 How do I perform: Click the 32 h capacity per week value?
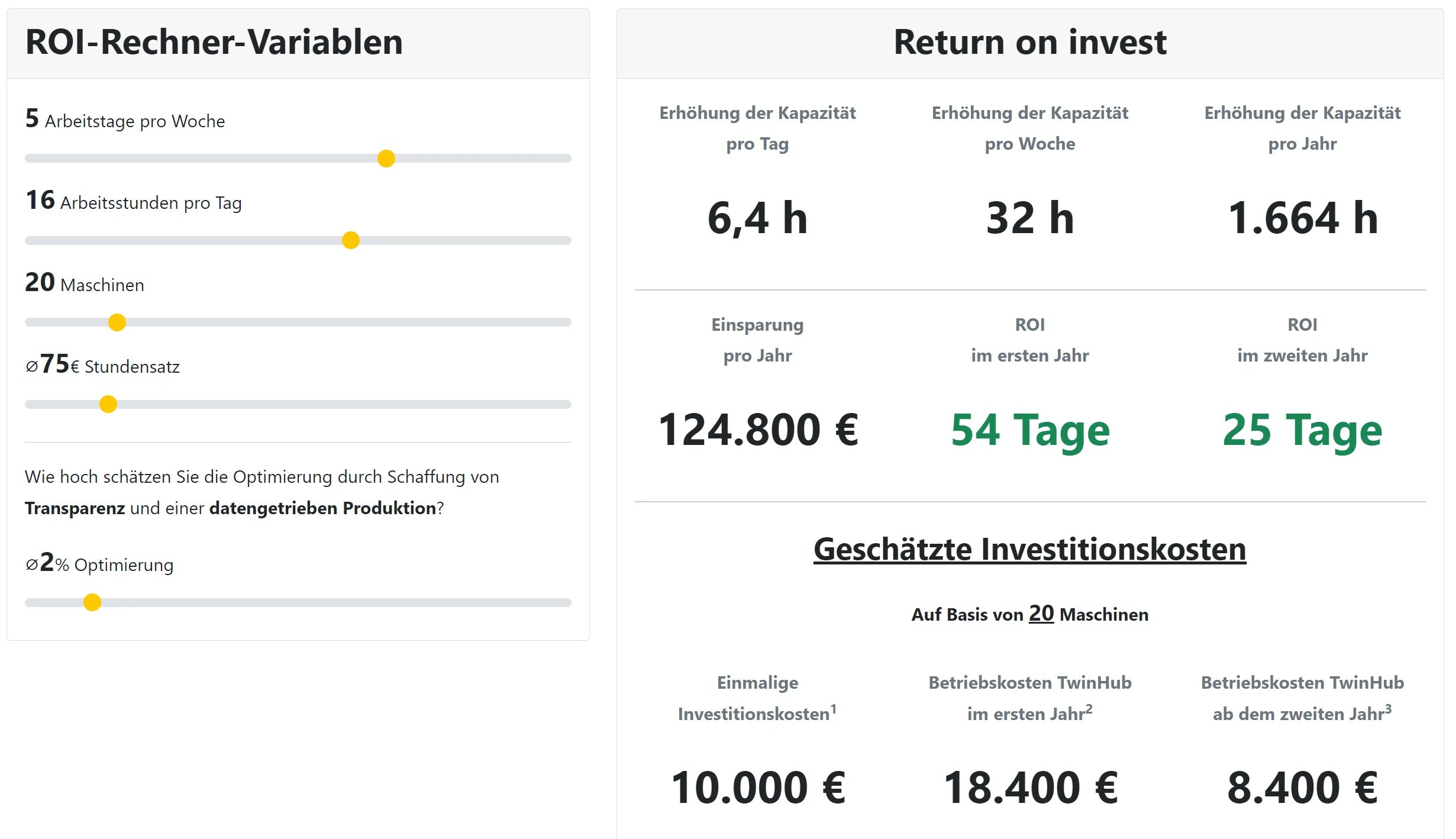(1030, 218)
